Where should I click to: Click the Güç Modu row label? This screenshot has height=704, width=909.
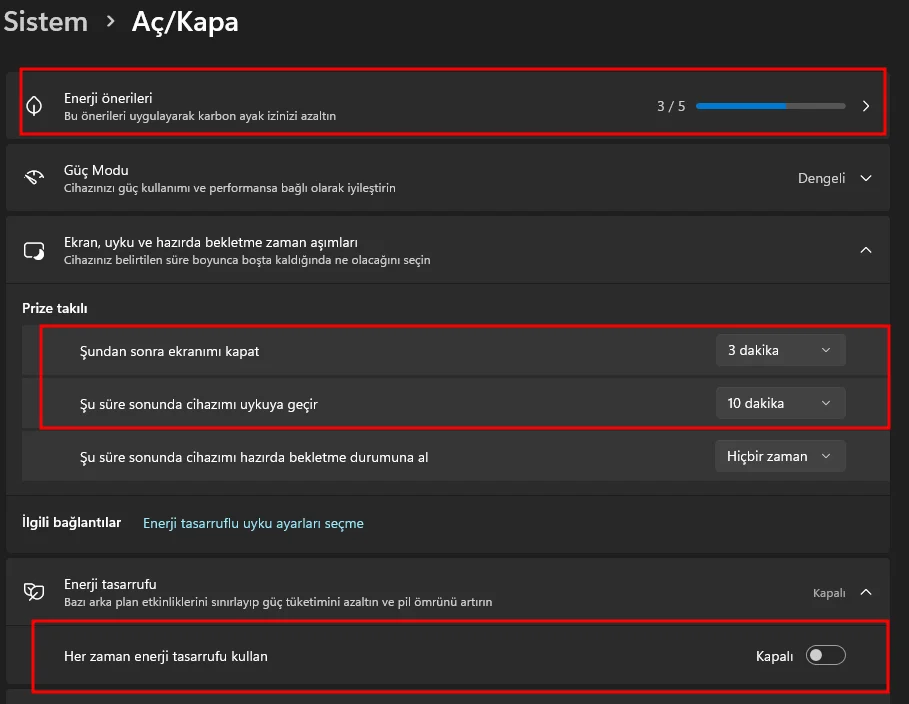tap(96, 171)
